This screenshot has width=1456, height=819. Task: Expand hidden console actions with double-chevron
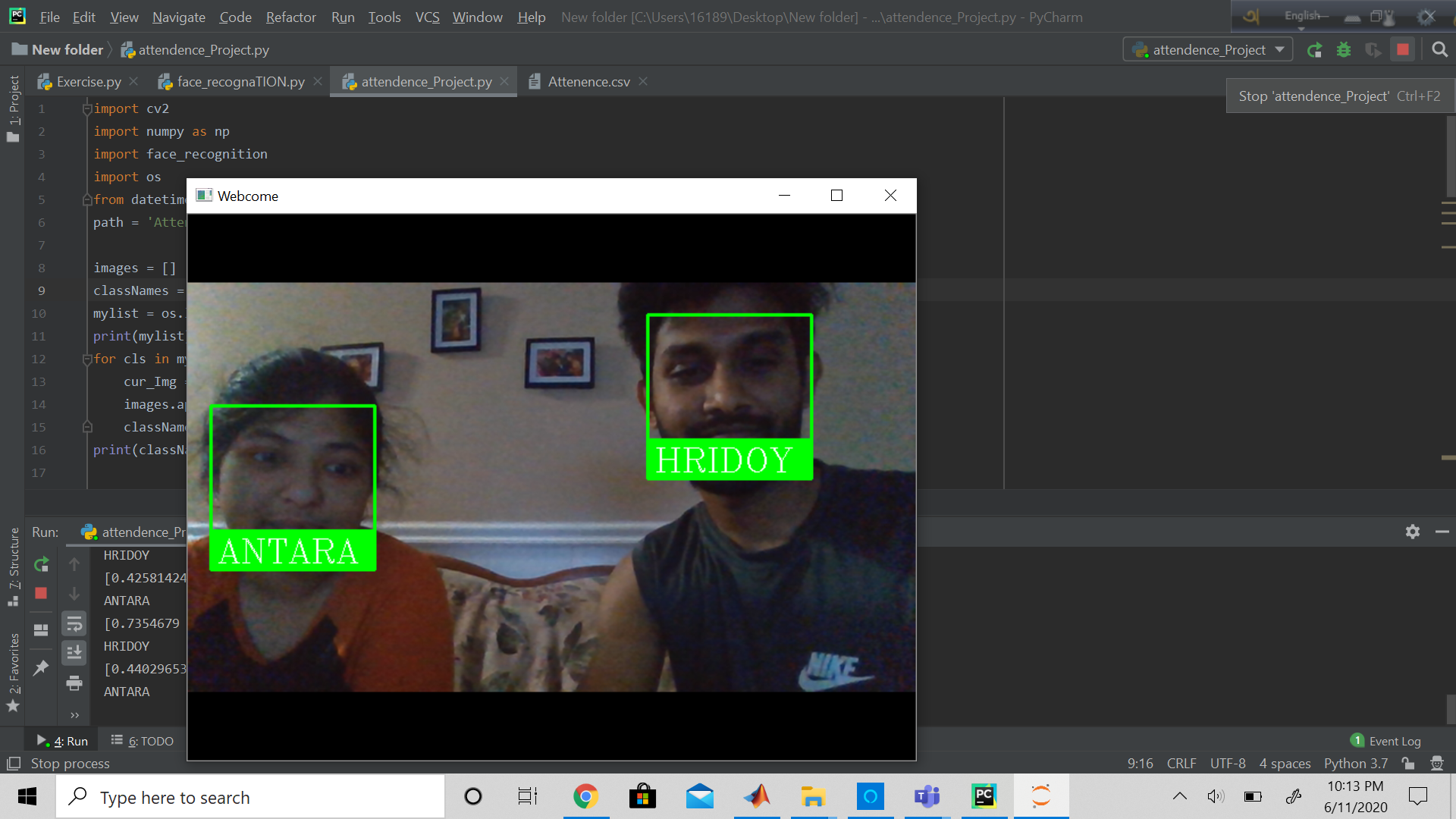[x=74, y=714]
